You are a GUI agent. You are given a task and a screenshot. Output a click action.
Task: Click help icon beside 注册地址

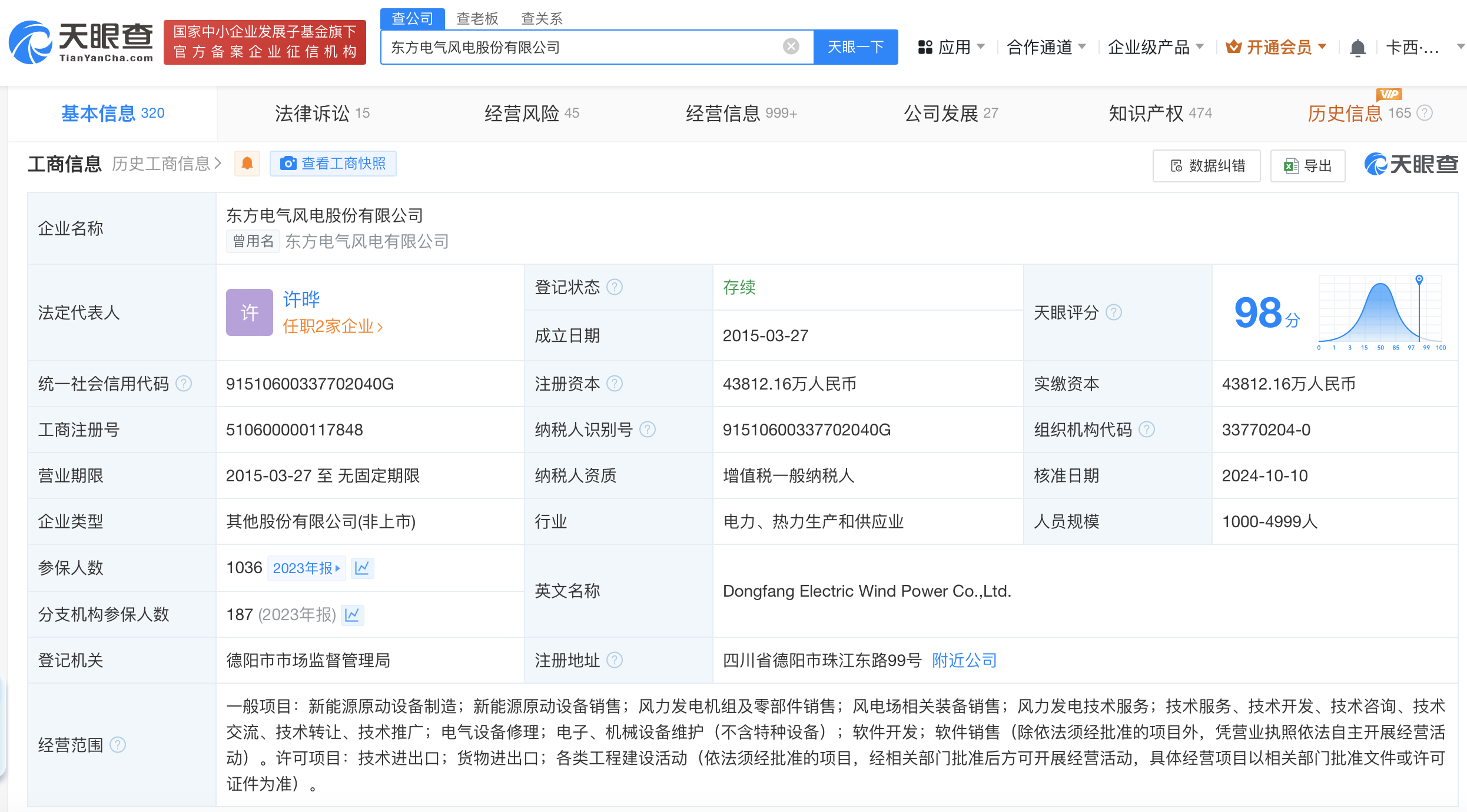(615, 660)
